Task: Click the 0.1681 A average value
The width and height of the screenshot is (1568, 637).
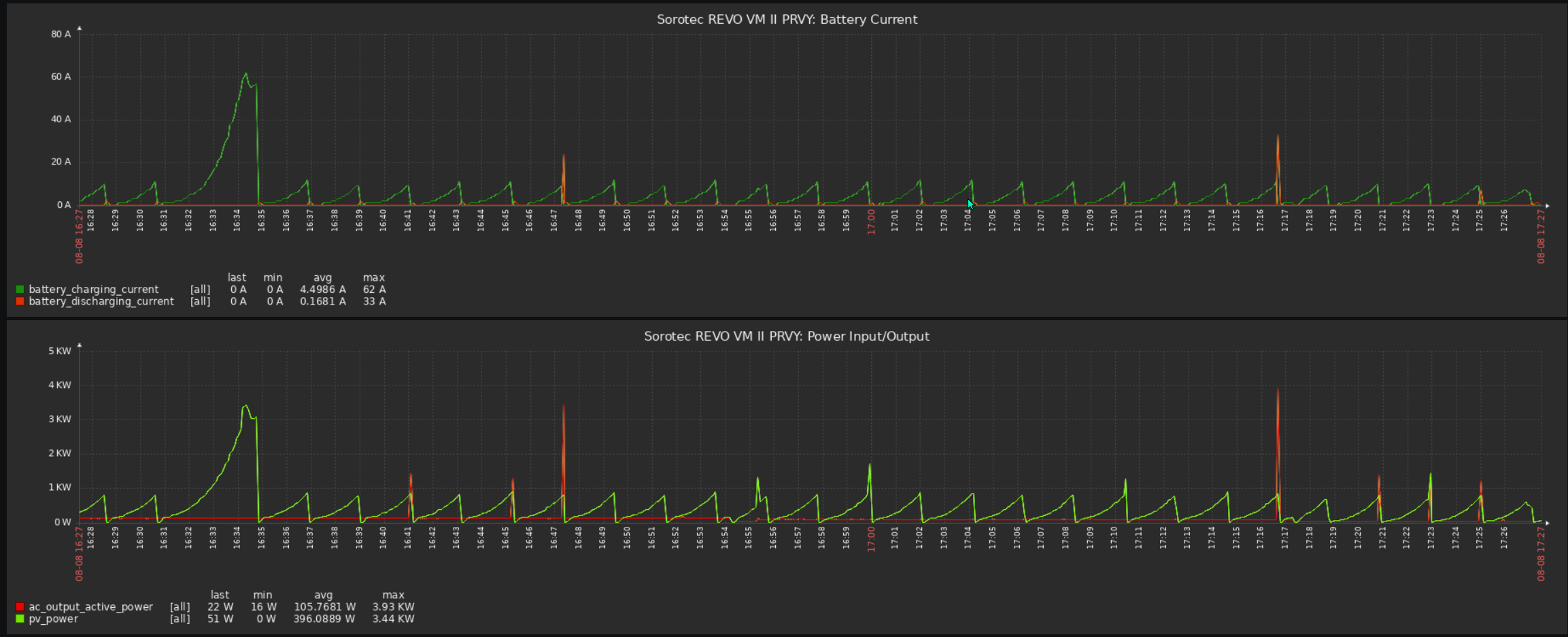Action: pyautogui.click(x=323, y=301)
